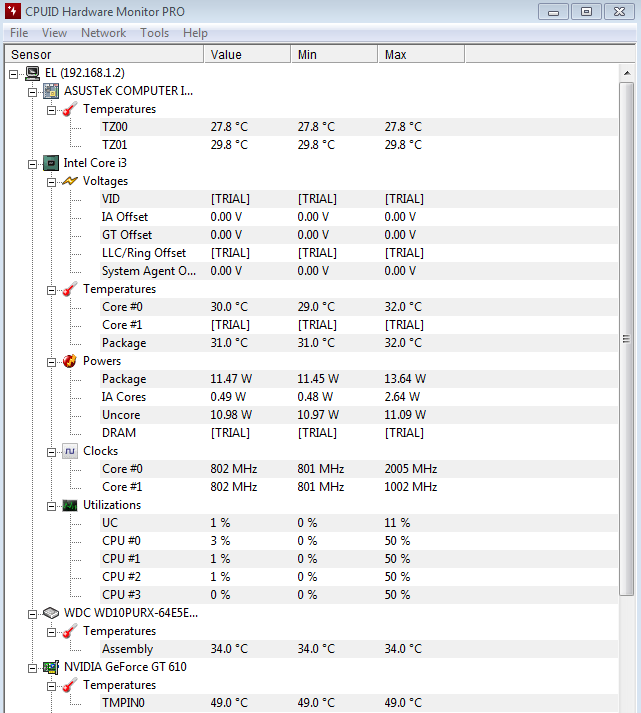Click the CPUID app icon in title bar
This screenshot has height=713, width=641.
pyautogui.click(x=13, y=11)
